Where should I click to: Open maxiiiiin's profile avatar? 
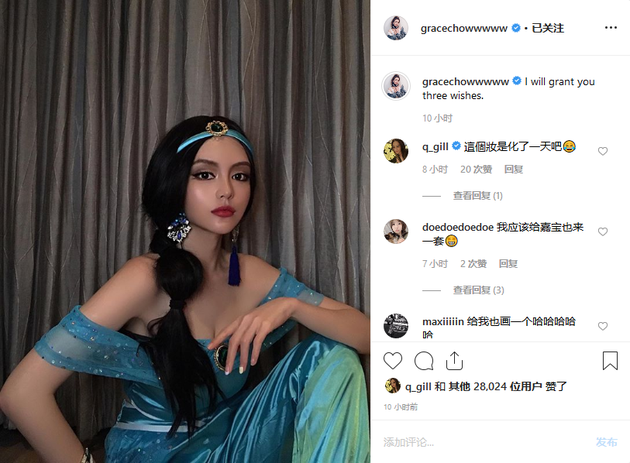(396, 326)
